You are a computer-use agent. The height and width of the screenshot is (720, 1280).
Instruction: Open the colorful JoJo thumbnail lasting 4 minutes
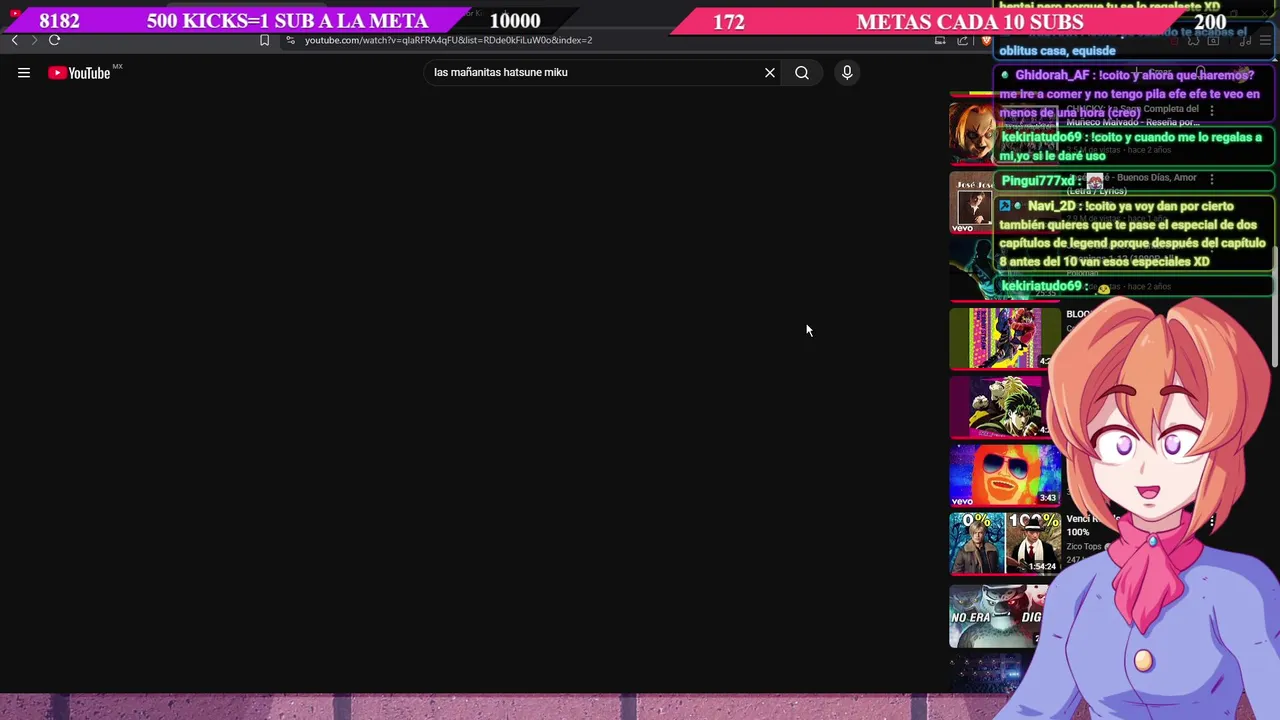point(1003,338)
